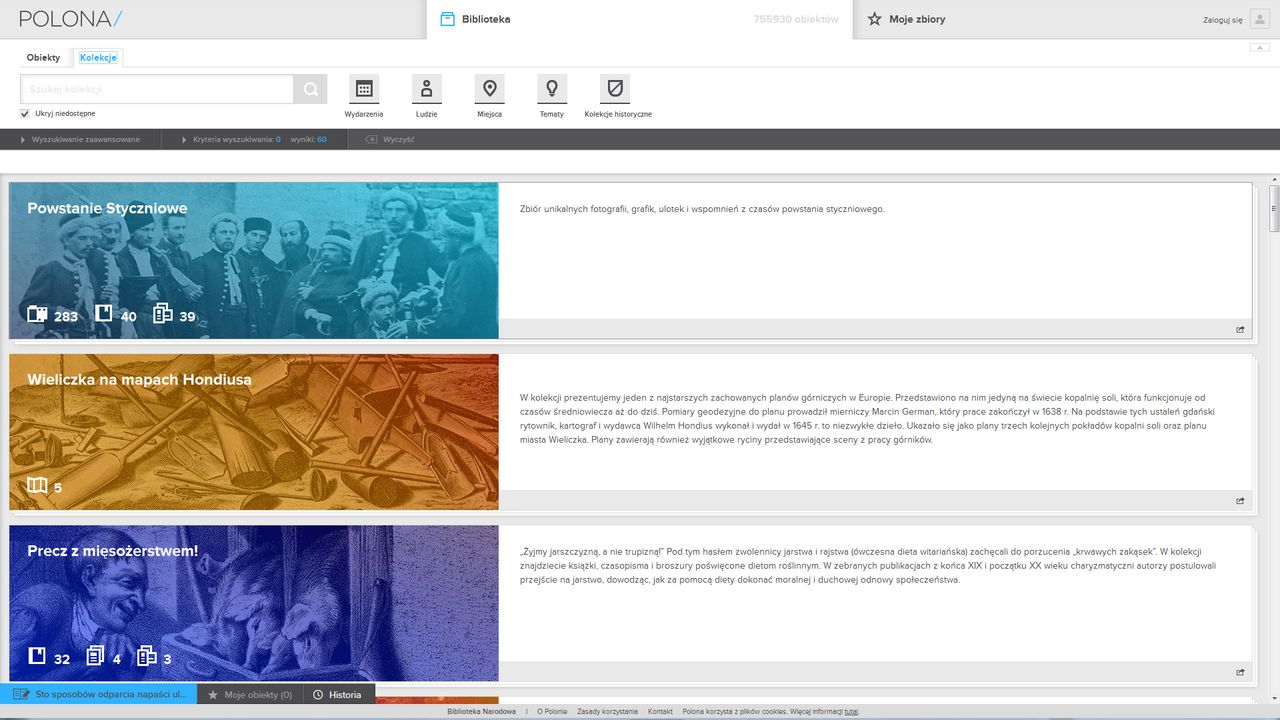Select the Ludzie person icon

(427, 89)
